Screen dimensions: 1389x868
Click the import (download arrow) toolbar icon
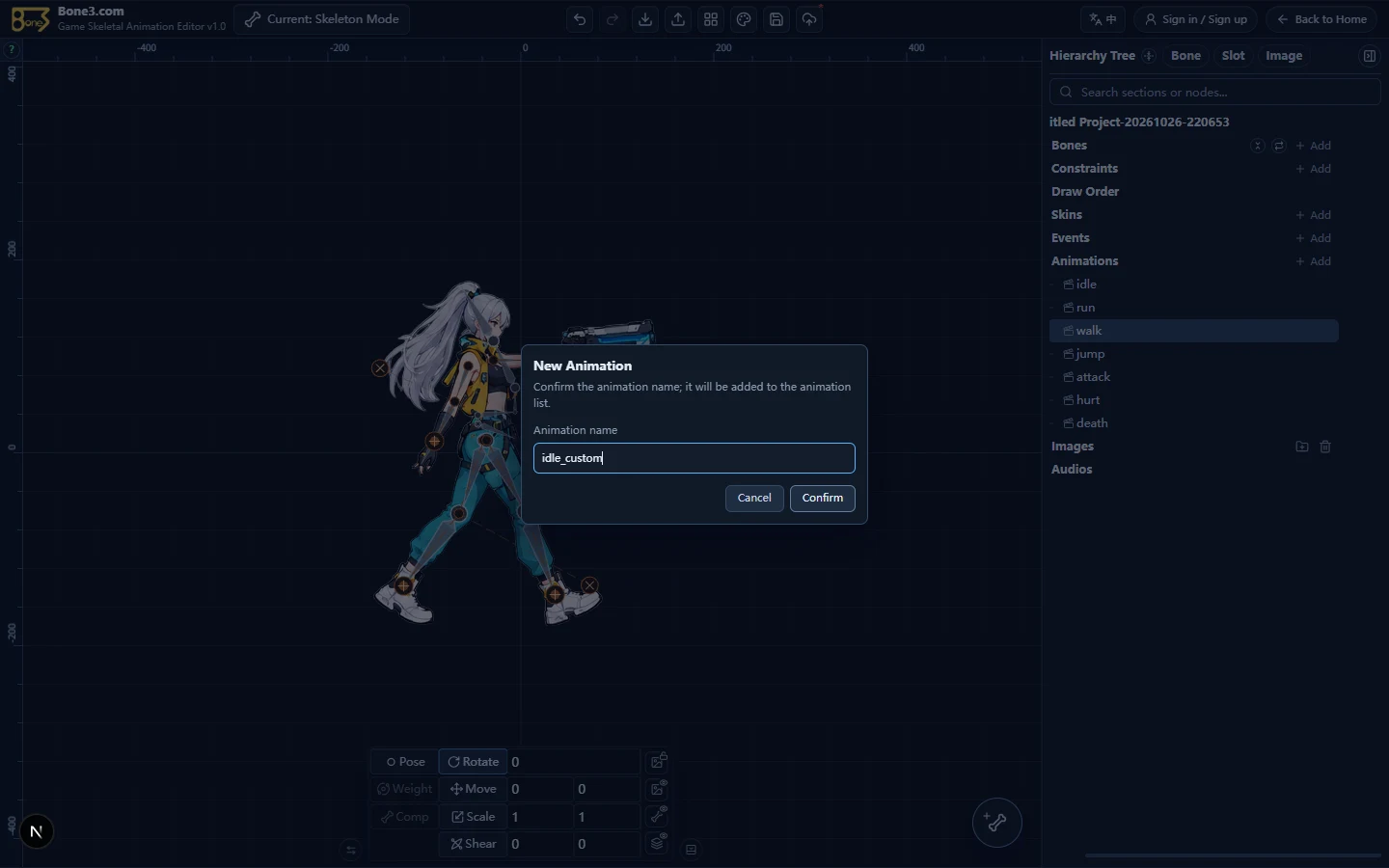coord(645,19)
